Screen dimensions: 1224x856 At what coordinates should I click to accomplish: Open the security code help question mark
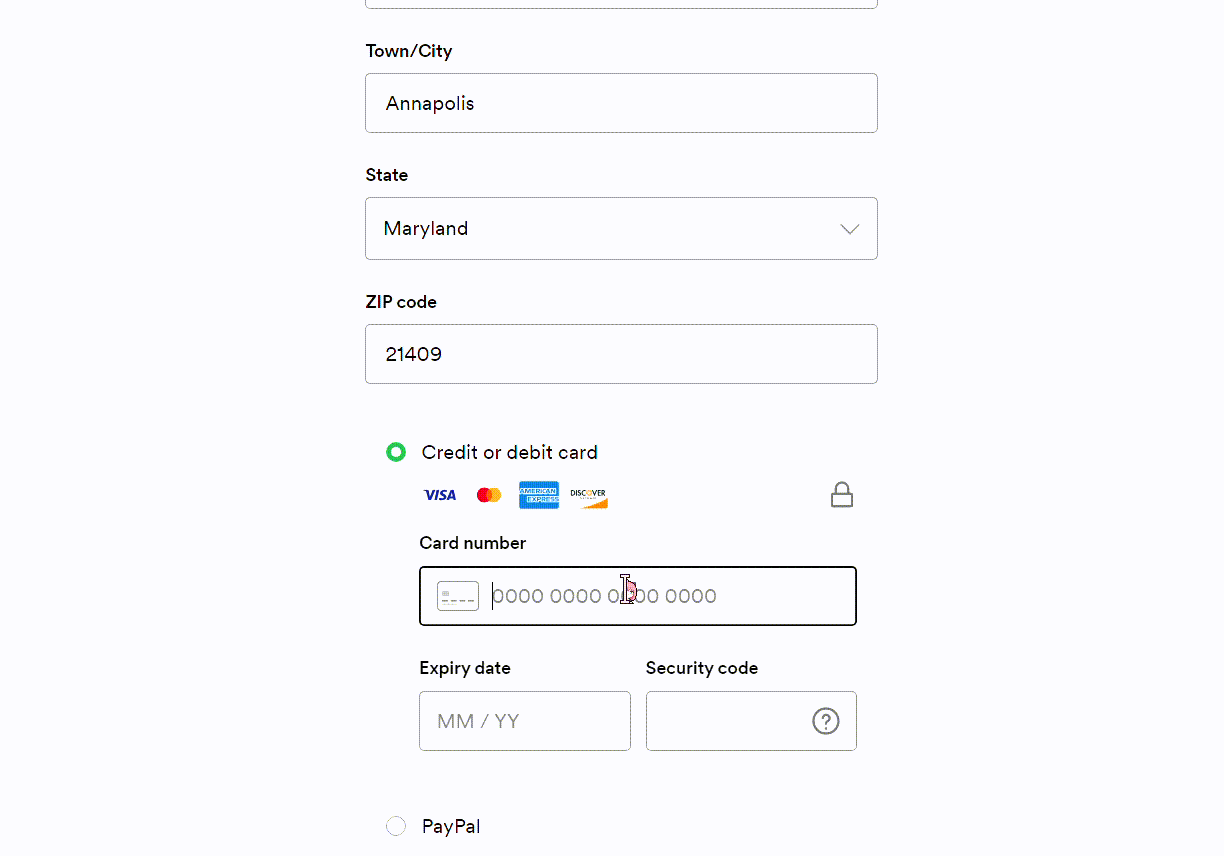pyautogui.click(x=825, y=721)
